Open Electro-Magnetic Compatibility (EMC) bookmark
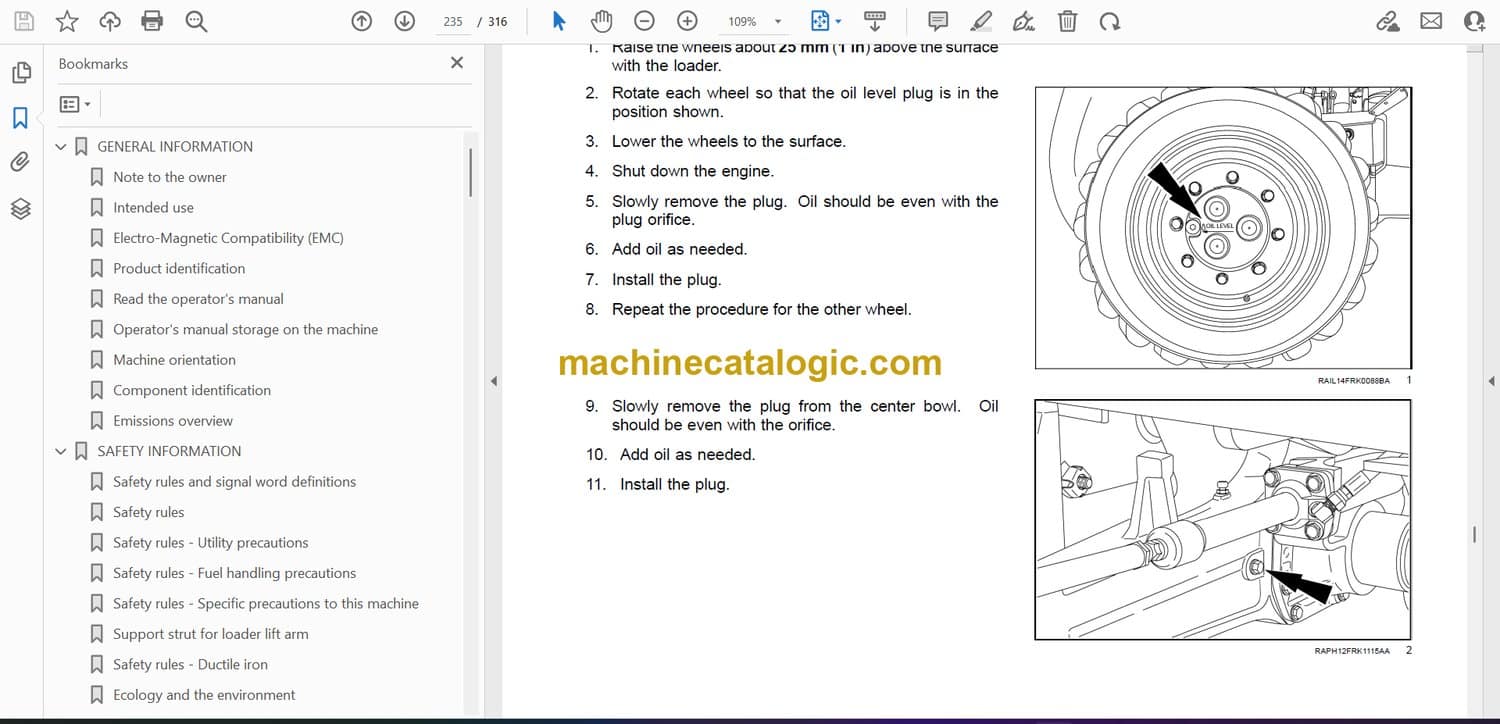Image resolution: width=1500 pixels, height=724 pixels. point(228,238)
